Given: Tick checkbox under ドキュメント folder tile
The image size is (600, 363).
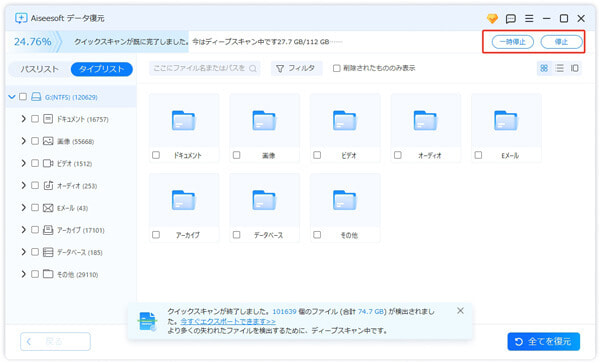Looking at the screenshot, I should [x=156, y=155].
